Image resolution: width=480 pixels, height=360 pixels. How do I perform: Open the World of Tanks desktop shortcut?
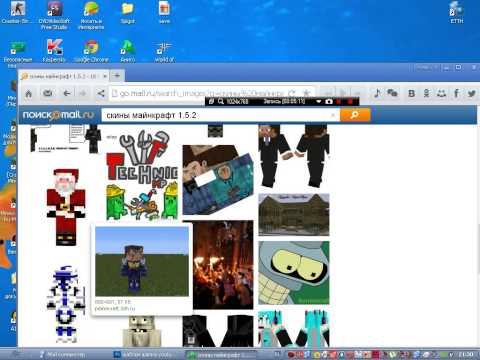click(x=164, y=51)
